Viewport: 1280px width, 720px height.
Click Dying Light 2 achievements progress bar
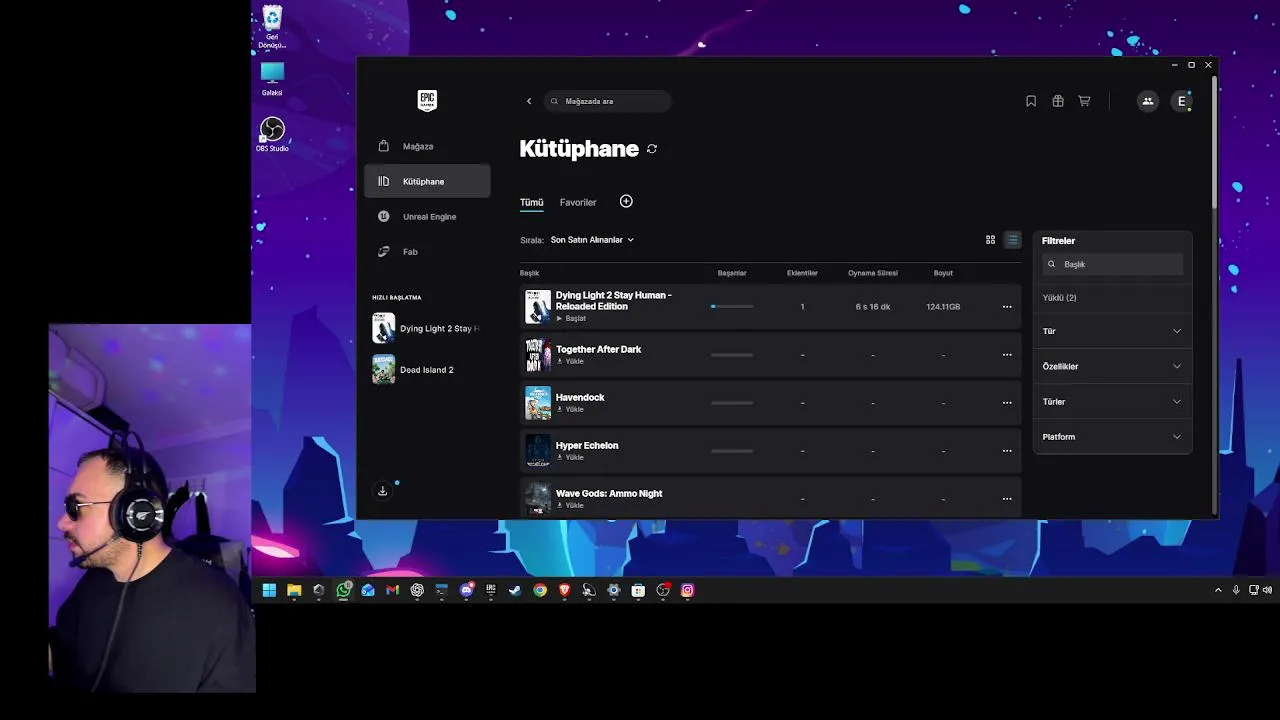(x=732, y=306)
